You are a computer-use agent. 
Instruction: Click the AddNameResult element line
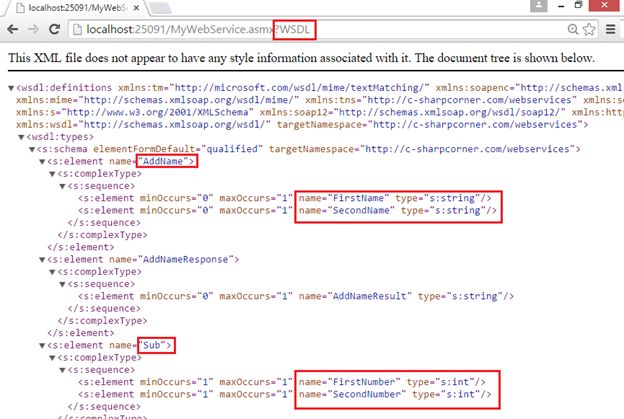pyautogui.click(x=296, y=296)
